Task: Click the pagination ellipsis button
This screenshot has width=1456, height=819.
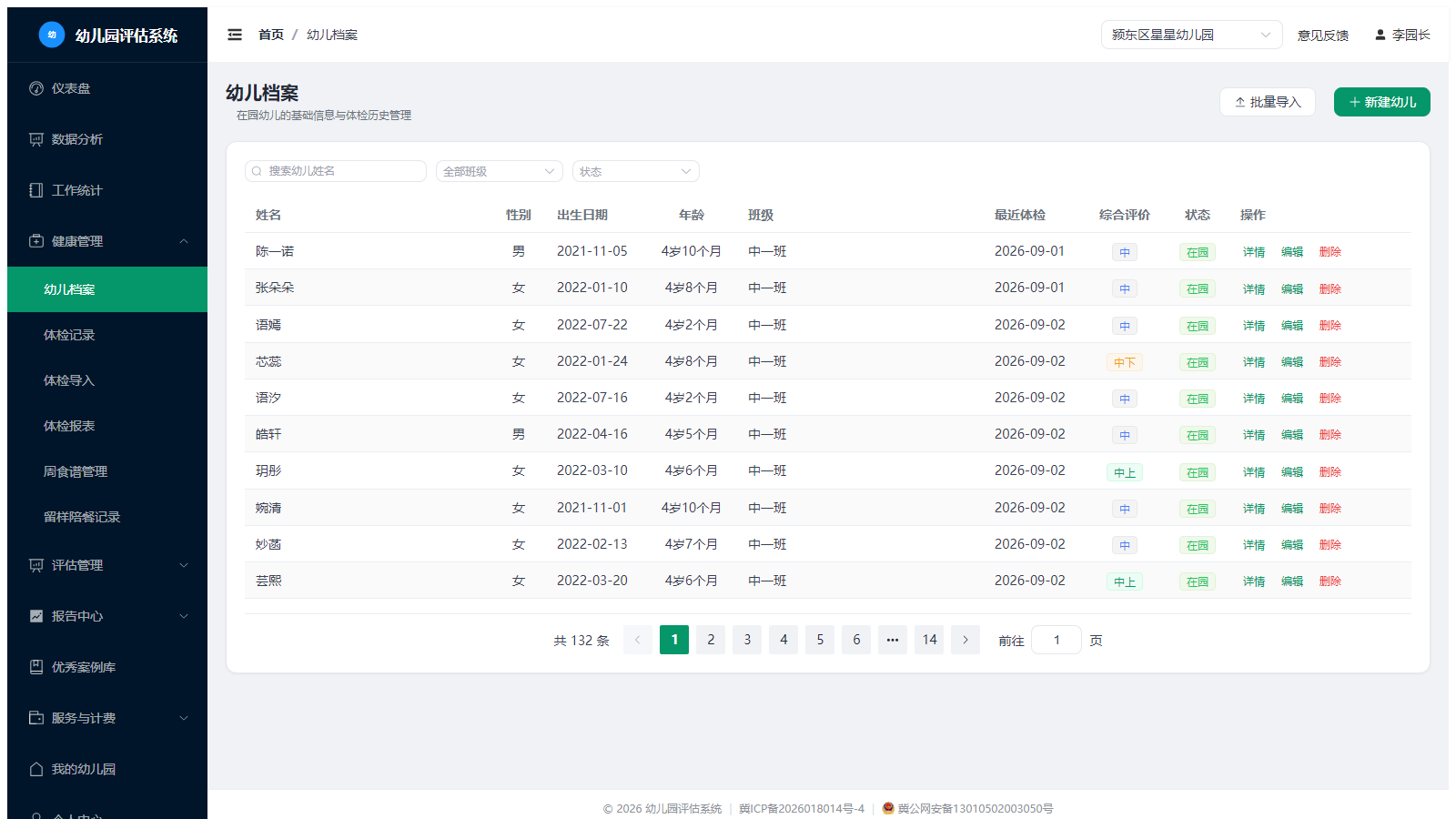Action: pyautogui.click(x=893, y=640)
